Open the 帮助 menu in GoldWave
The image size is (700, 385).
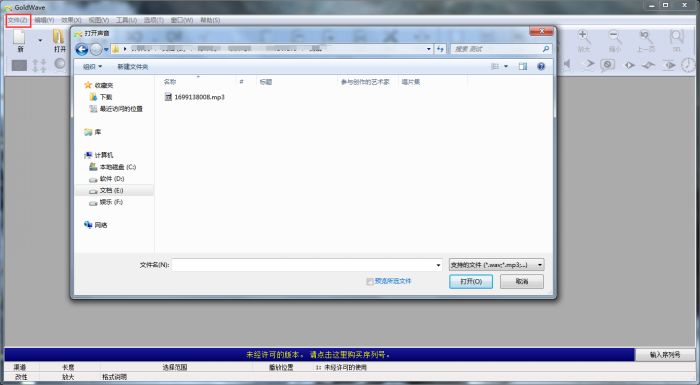tap(210, 20)
